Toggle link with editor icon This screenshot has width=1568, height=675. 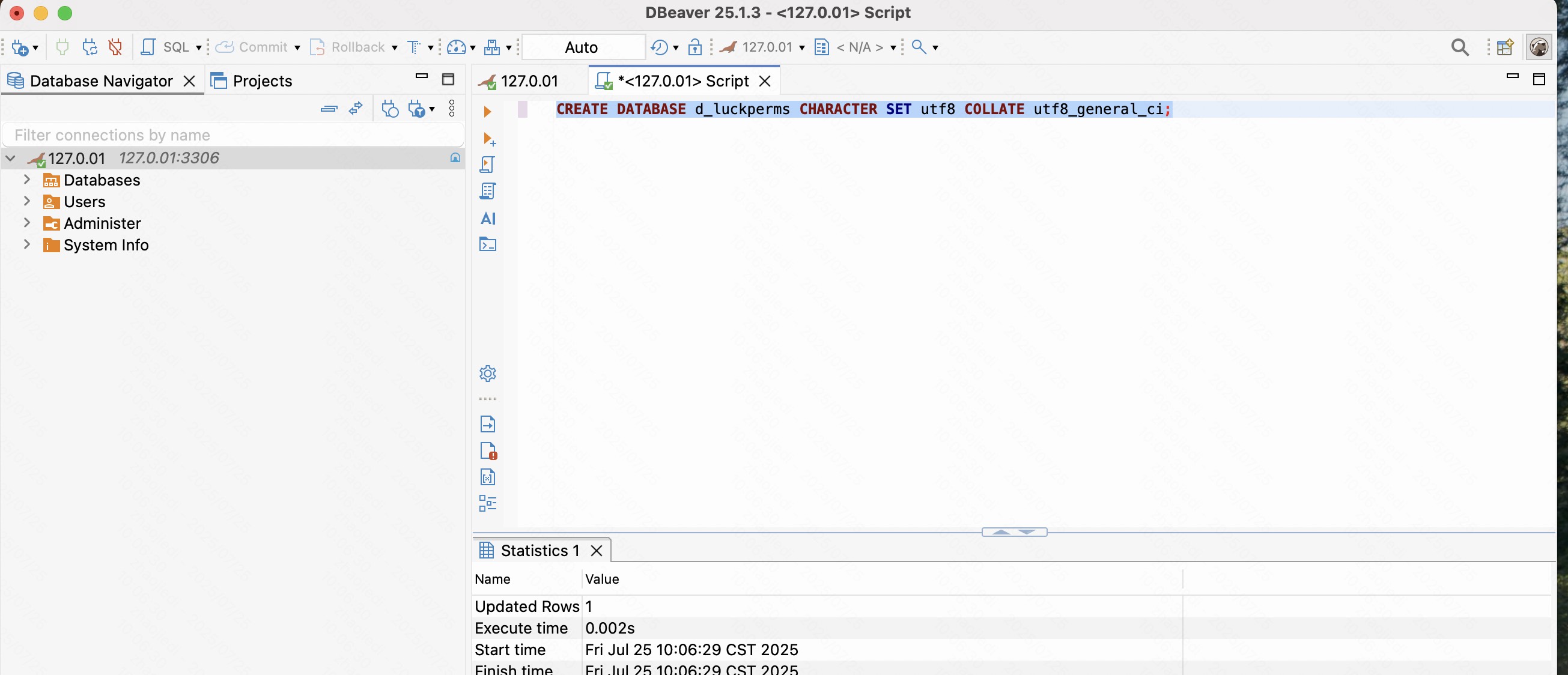[x=356, y=109]
